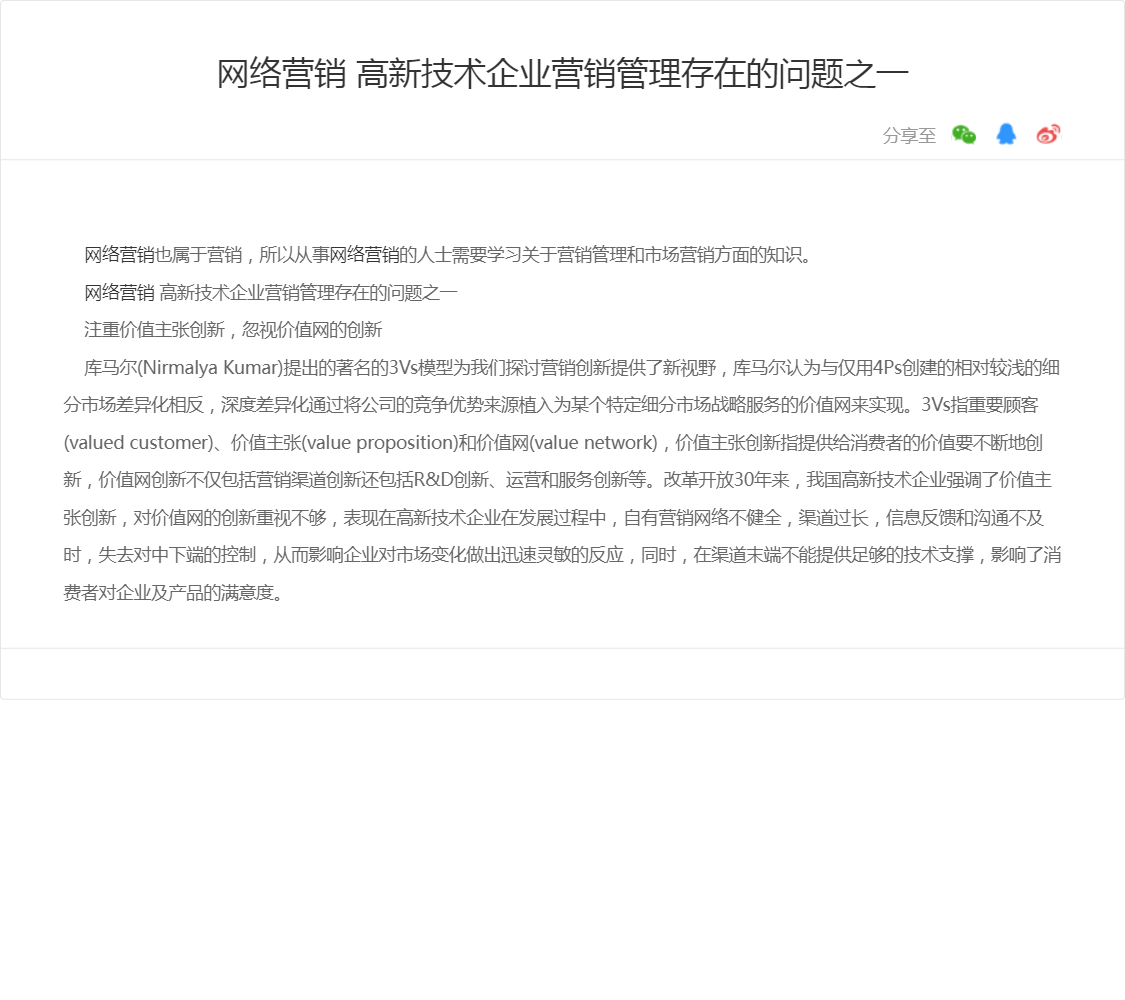Open 网络营销 link after 所以从事
The width and height of the screenshot is (1125, 1000).
364,255
